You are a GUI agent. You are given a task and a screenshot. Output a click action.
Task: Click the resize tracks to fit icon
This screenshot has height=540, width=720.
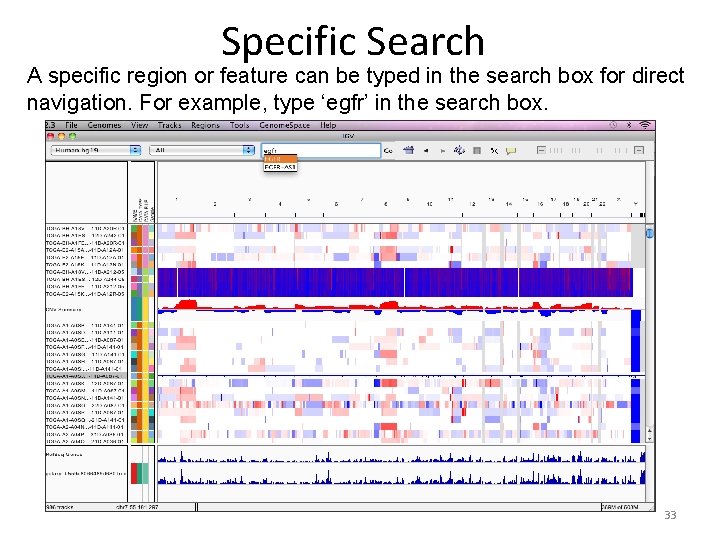[494, 150]
